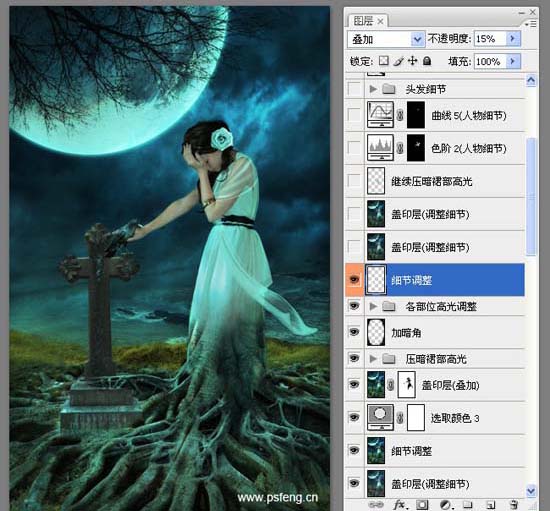Viewport: 550px width, 511px height.
Task: Click the black mask thumbnail of 曲线 5
Action: point(416,114)
